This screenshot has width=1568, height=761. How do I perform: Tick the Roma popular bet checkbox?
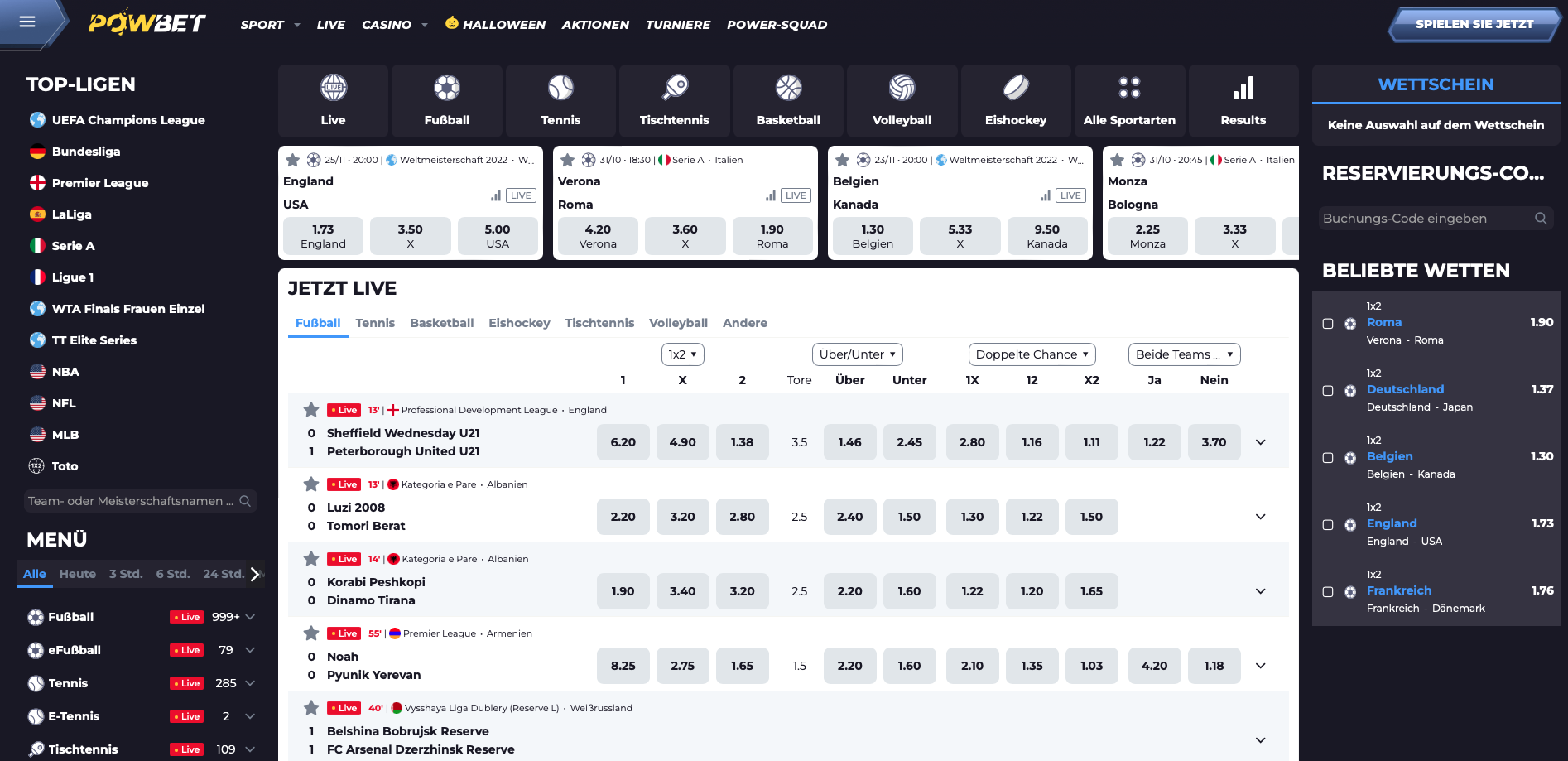pyautogui.click(x=1328, y=324)
